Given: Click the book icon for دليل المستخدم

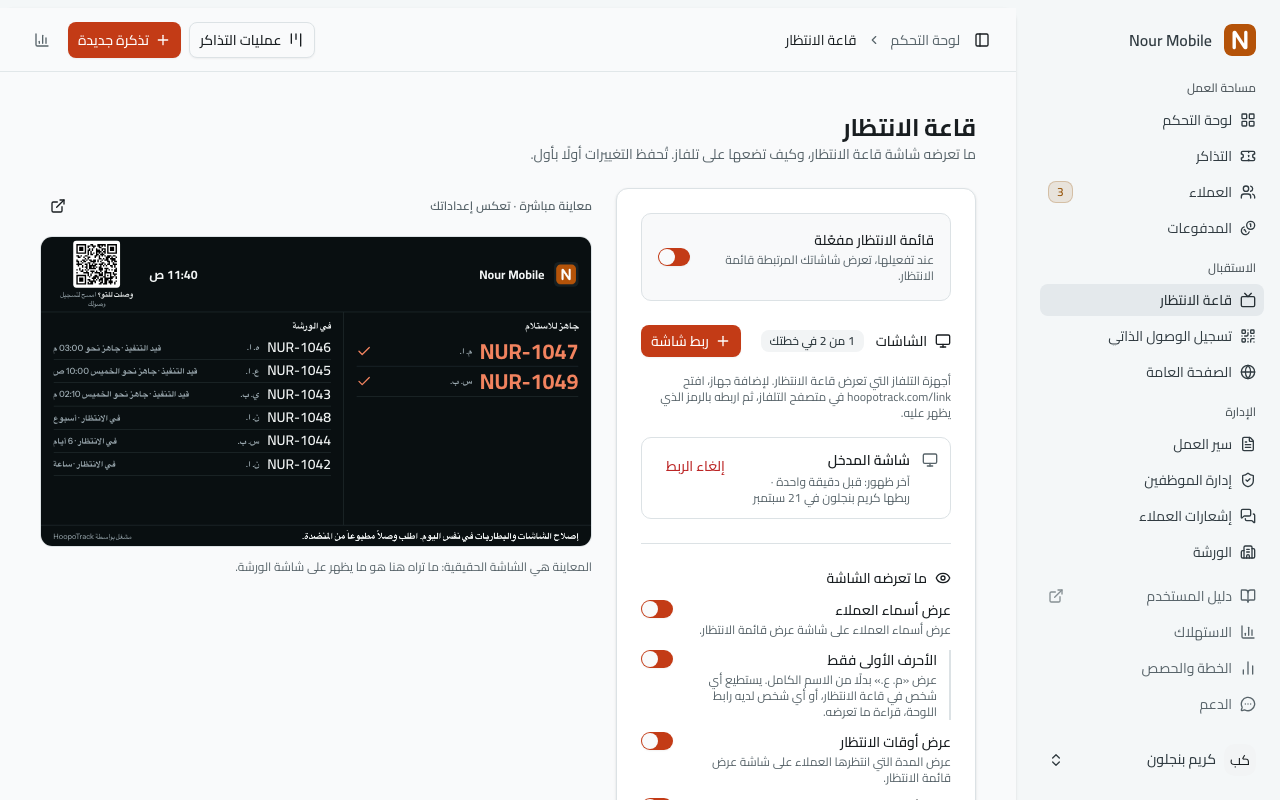Looking at the screenshot, I should tap(1248, 596).
